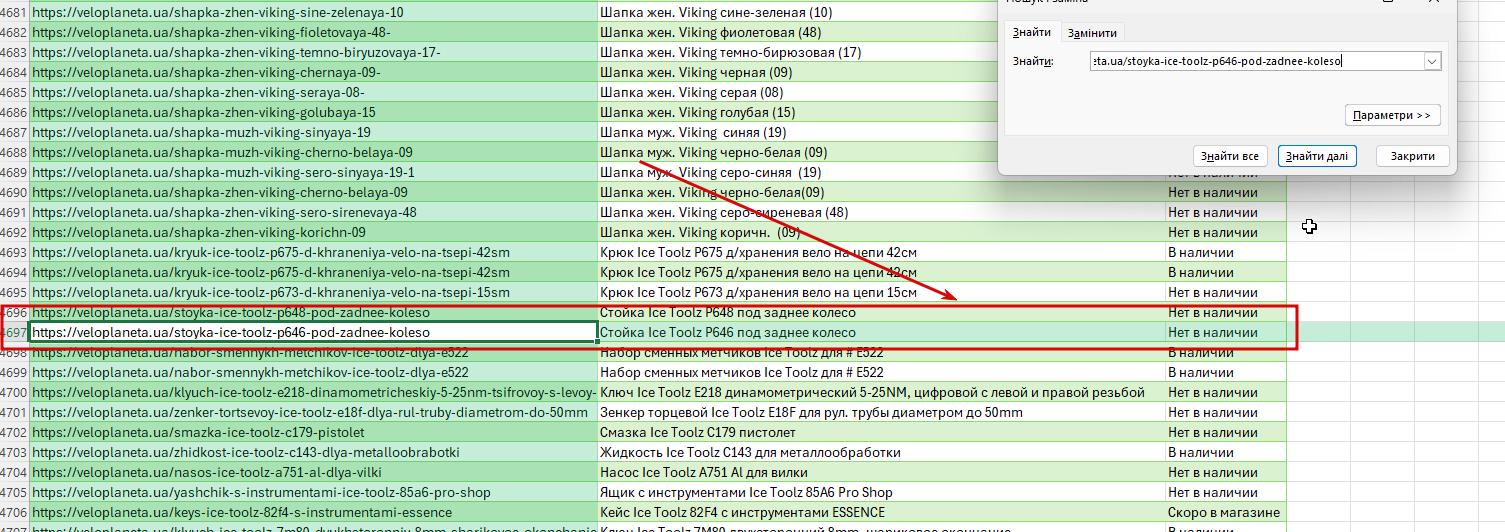Close the dialog with Закрити button
The width and height of the screenshot is (1505, 532).
1412,156
